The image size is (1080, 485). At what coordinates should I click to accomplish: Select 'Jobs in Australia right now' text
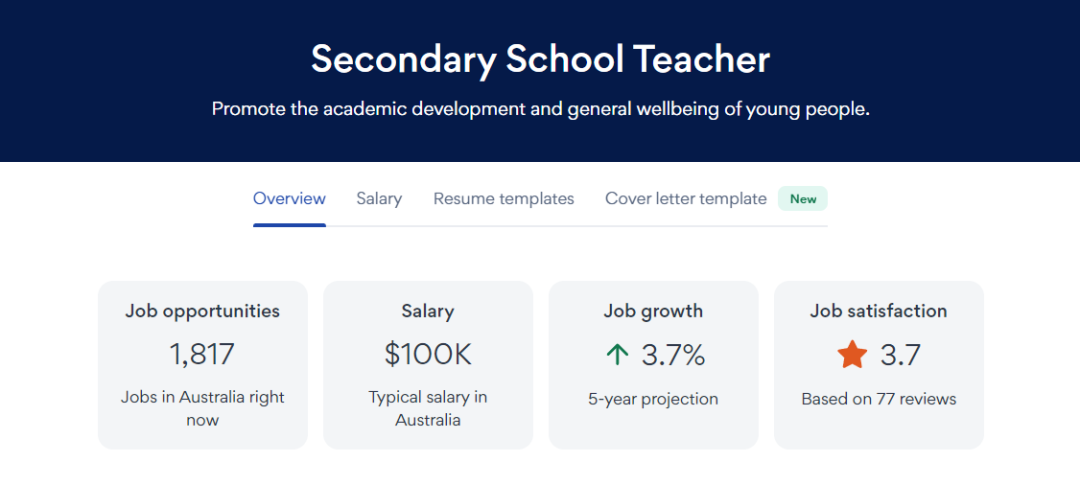click(202, 408)
